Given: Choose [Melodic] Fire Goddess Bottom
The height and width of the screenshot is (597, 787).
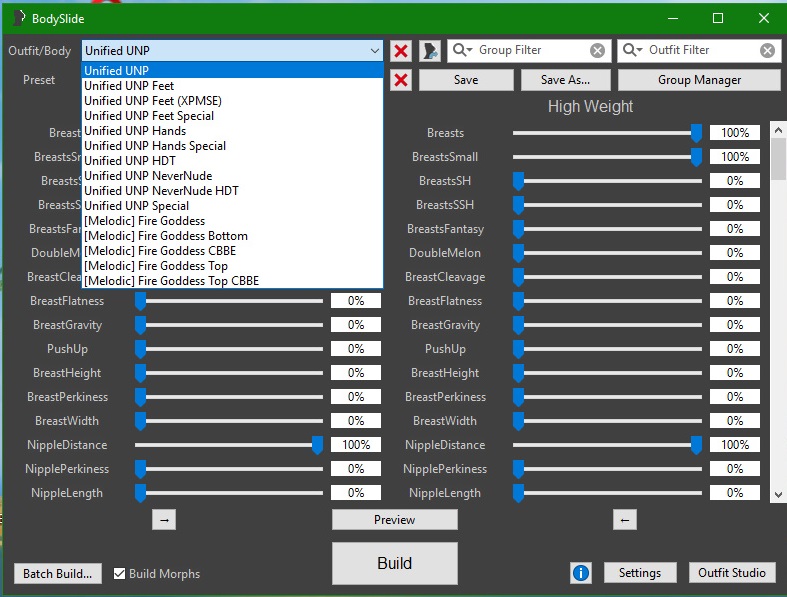Looking at the screenshot, I should tap(232, 236).
